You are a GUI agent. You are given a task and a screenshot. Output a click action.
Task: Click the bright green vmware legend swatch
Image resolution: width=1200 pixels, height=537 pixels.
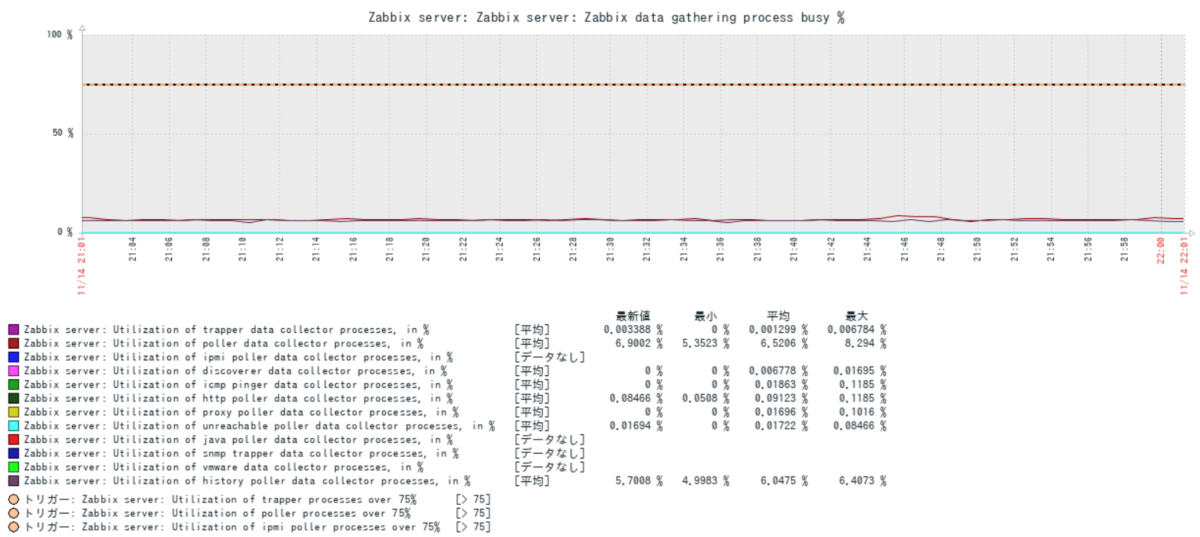click(14, 467)
